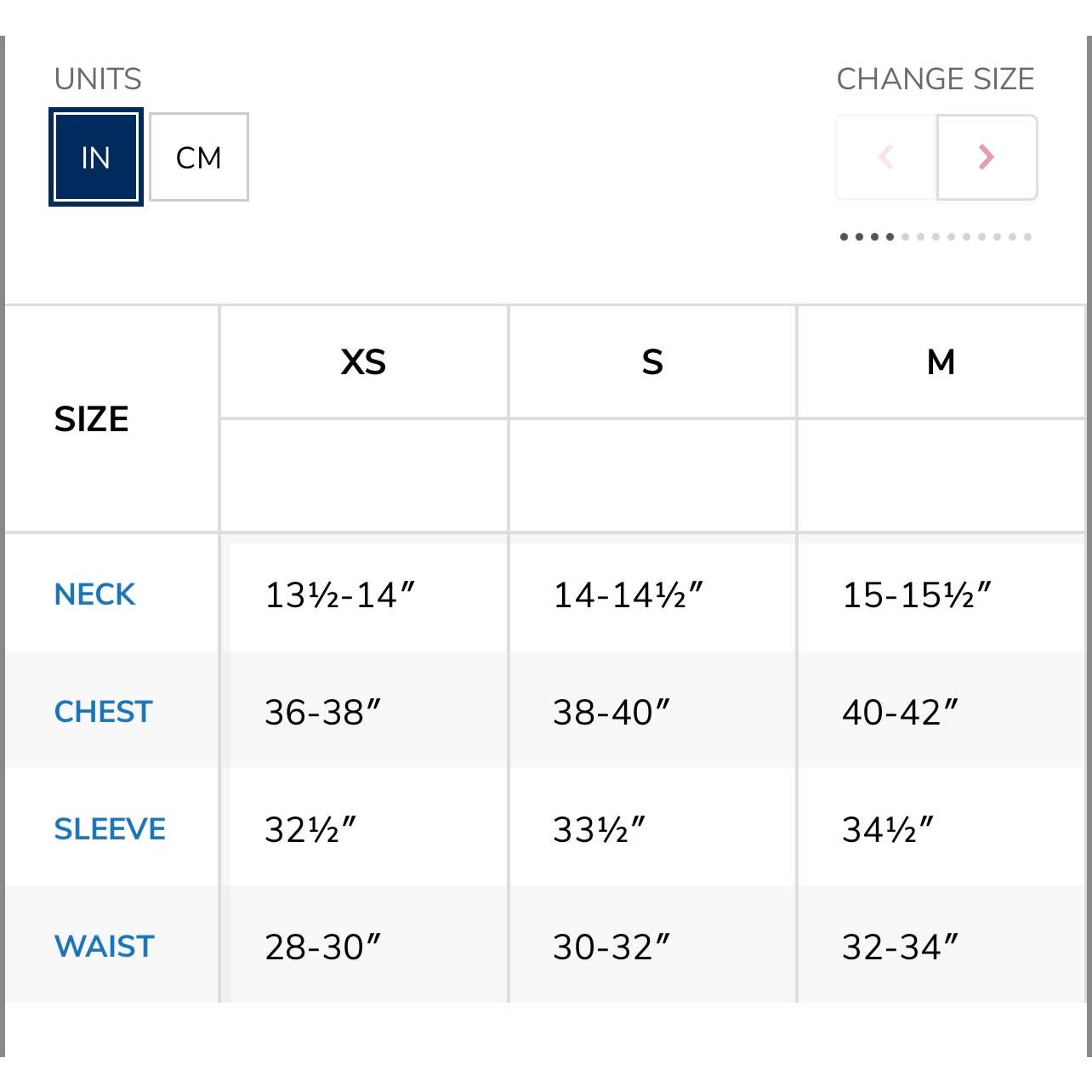
Task: Select the XS size column header
Action: [363, 362]
